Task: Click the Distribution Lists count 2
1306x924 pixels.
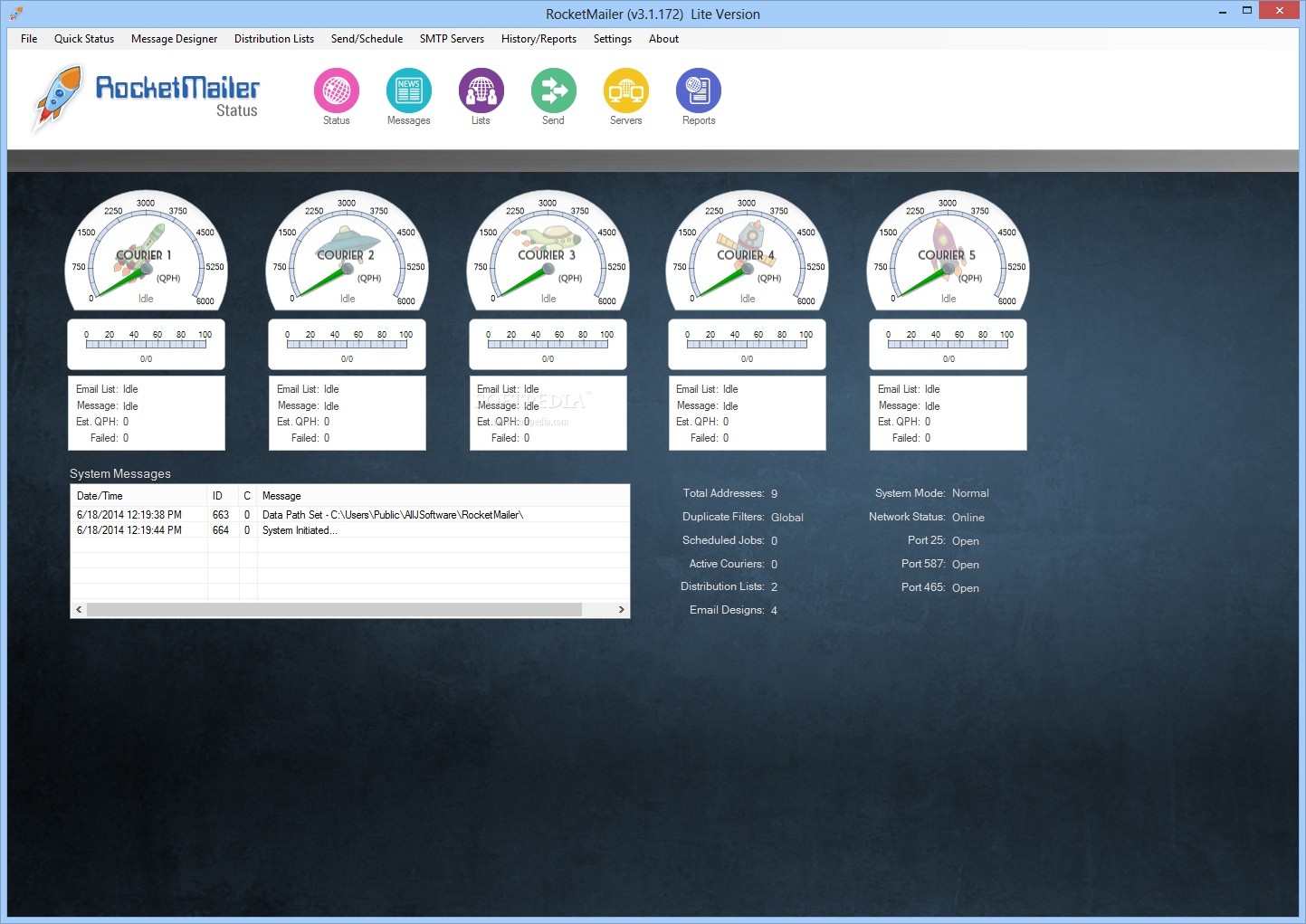Action: (x=774, y=587)
